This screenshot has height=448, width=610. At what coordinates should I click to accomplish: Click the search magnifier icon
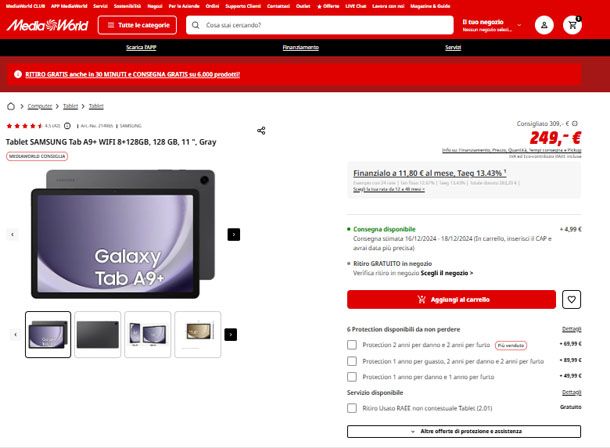click(x=196, y=25)
